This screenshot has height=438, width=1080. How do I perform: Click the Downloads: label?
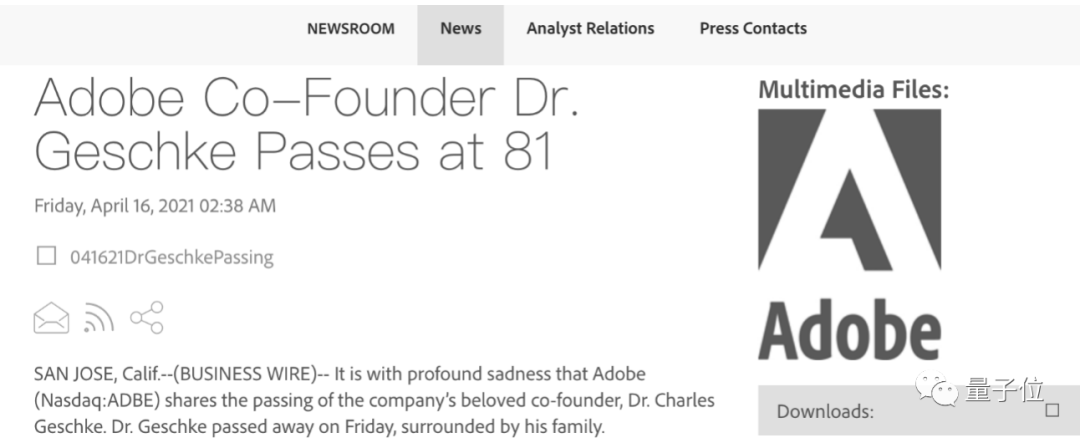825,411
